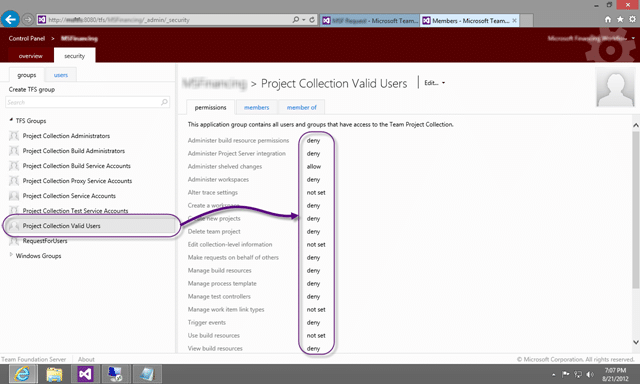The height and width of the screenshot is (384, 640).
Task: Select Project Collection Administrators group
Action: [66, 136]
